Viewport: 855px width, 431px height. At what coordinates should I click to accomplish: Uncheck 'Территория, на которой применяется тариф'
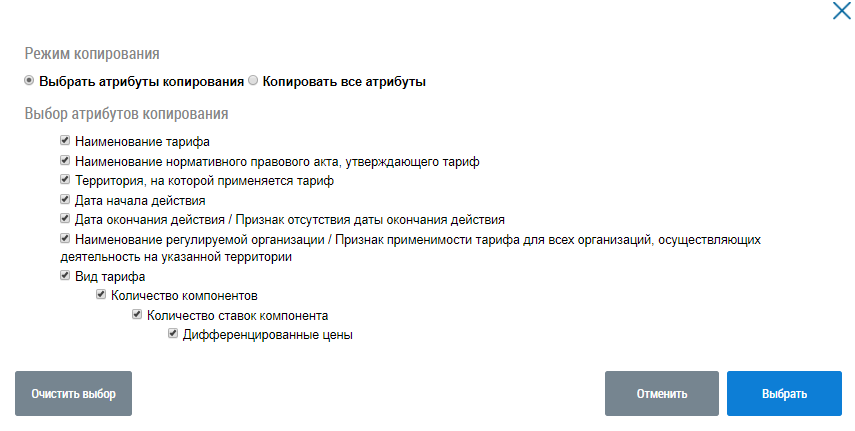click(65, 180)
